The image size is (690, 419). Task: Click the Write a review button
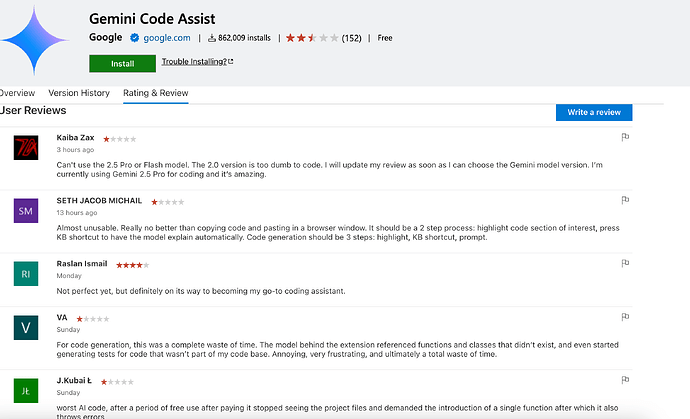coord(594,112)
